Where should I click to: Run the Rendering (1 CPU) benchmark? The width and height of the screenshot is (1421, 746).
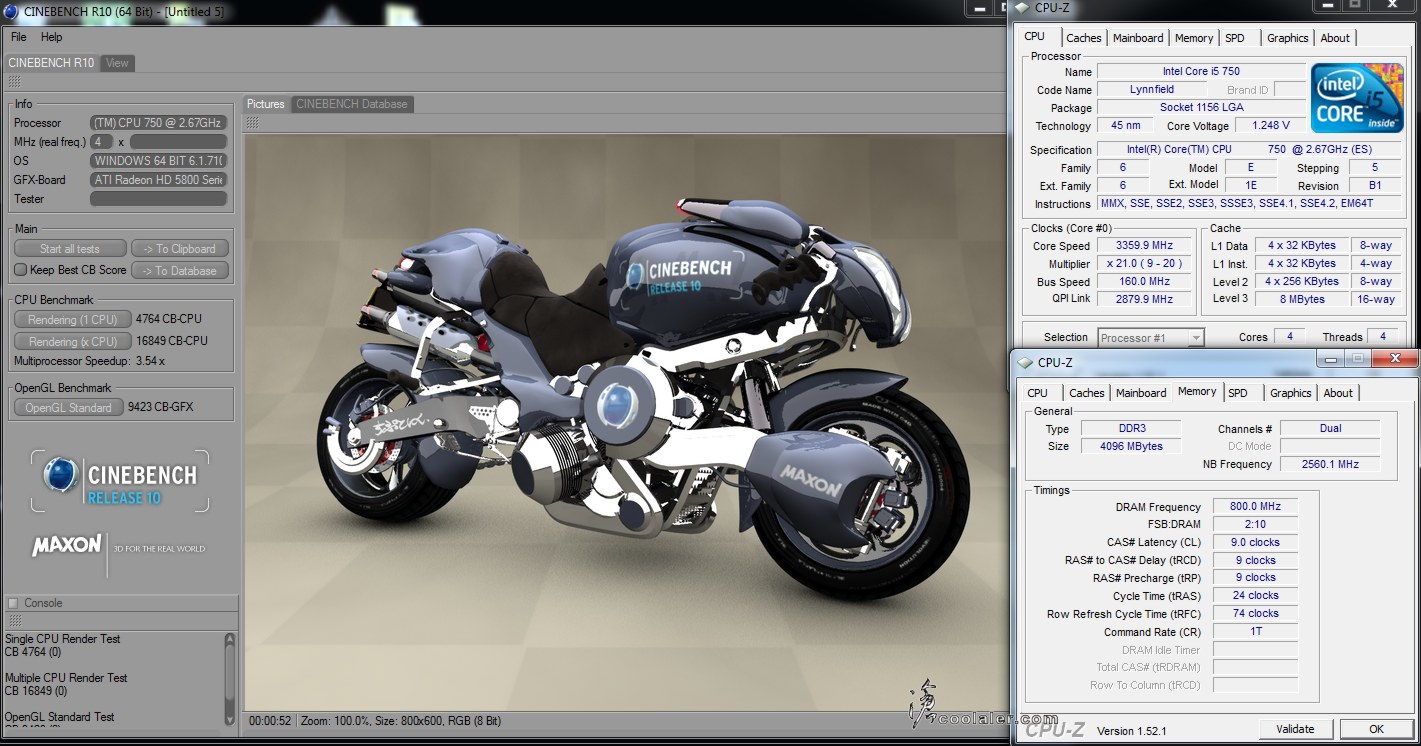click(x=72, y=320)
